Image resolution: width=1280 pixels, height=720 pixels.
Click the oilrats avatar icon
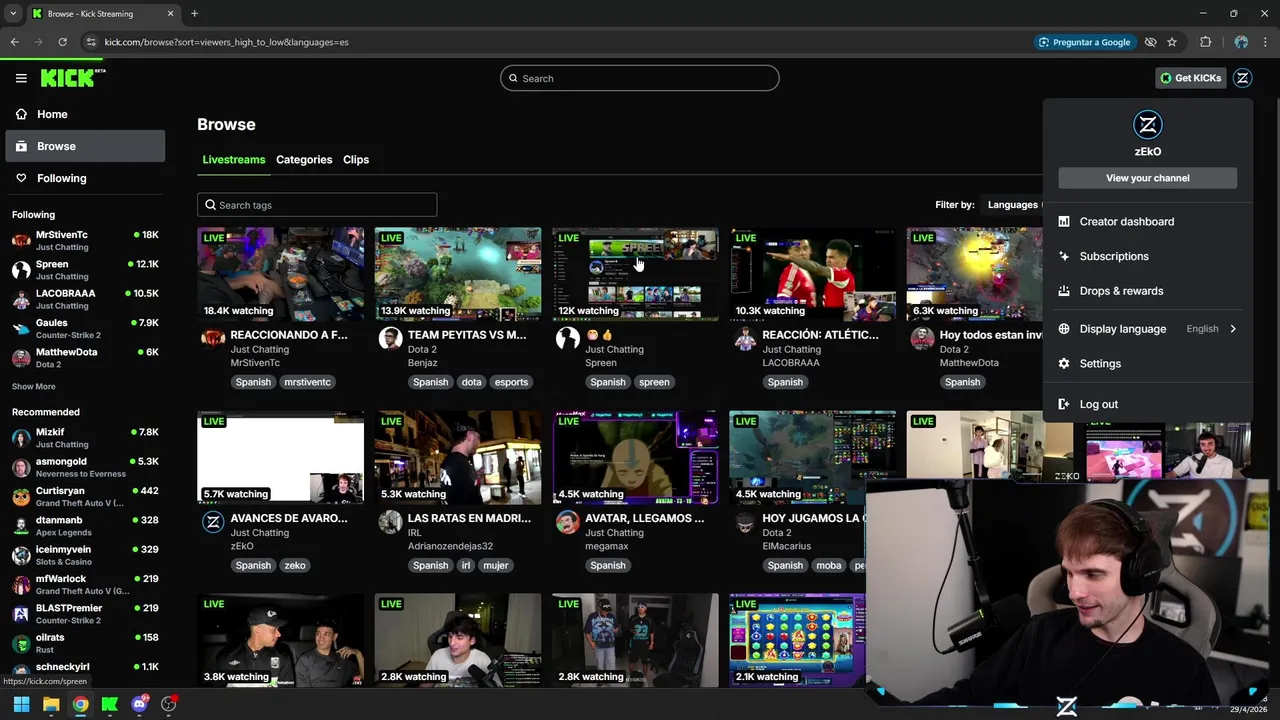21,643
